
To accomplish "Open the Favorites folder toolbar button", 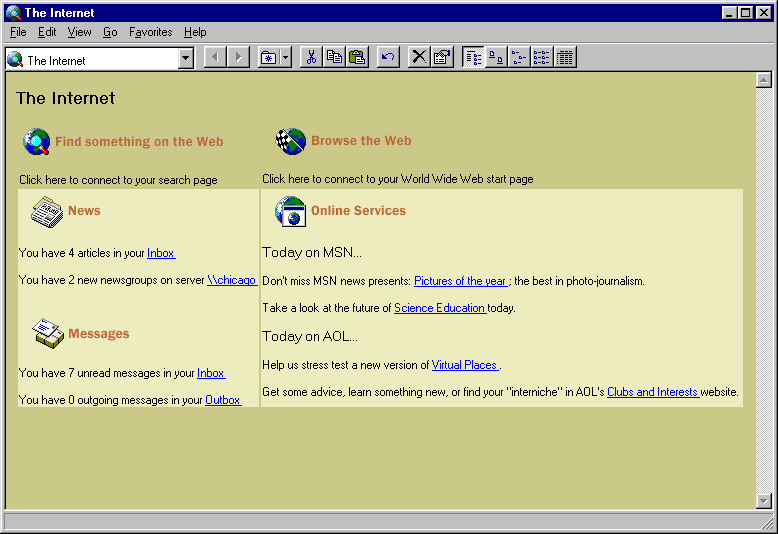I will pos(268,58).
